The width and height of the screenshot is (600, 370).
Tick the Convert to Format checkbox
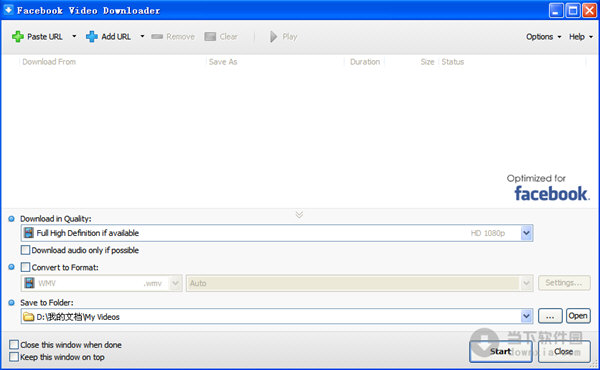(x=25, y=267)
